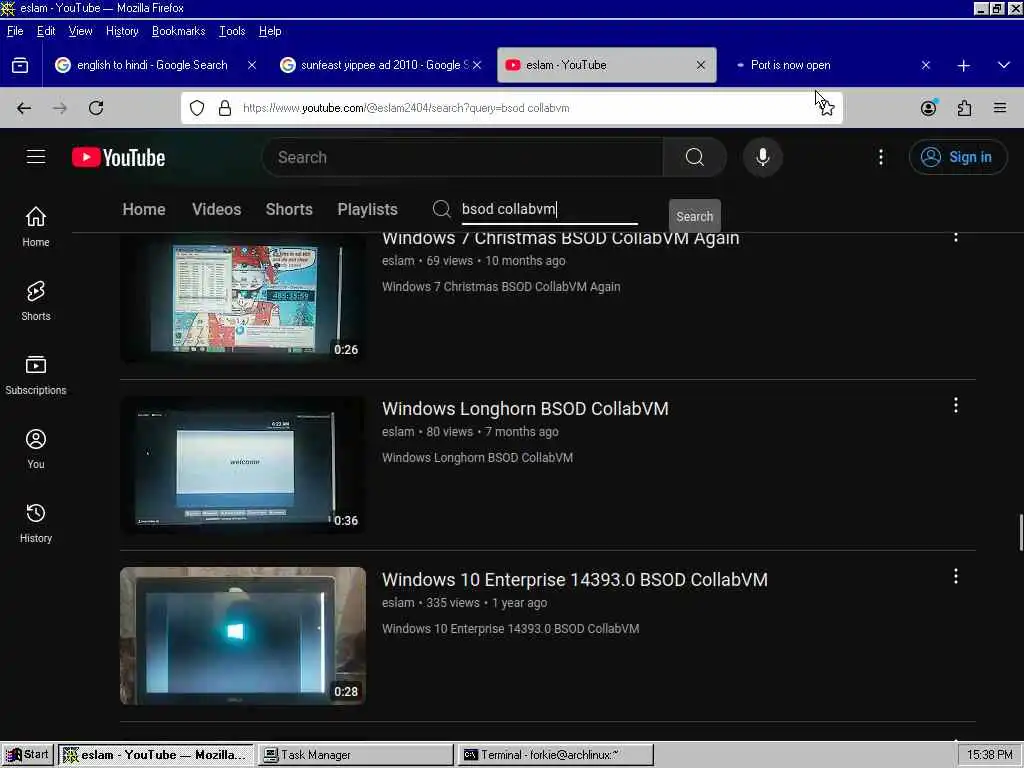The image size is (1024, 768).
Task: Switch to the channel Playlists tab
Action: coord(368,209)
